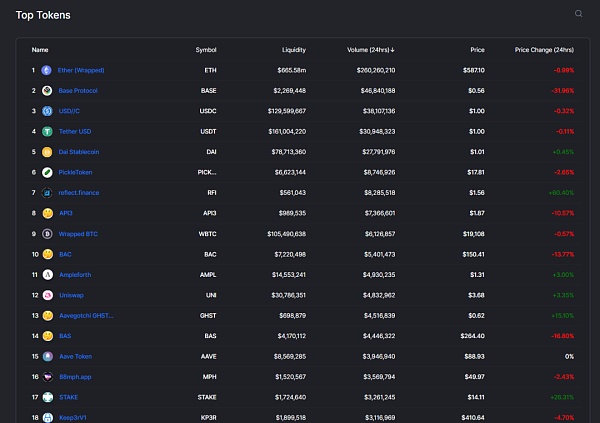Click the Wrapped BTC logo
The width and height of the screenshot is (600, 423).
47,234
